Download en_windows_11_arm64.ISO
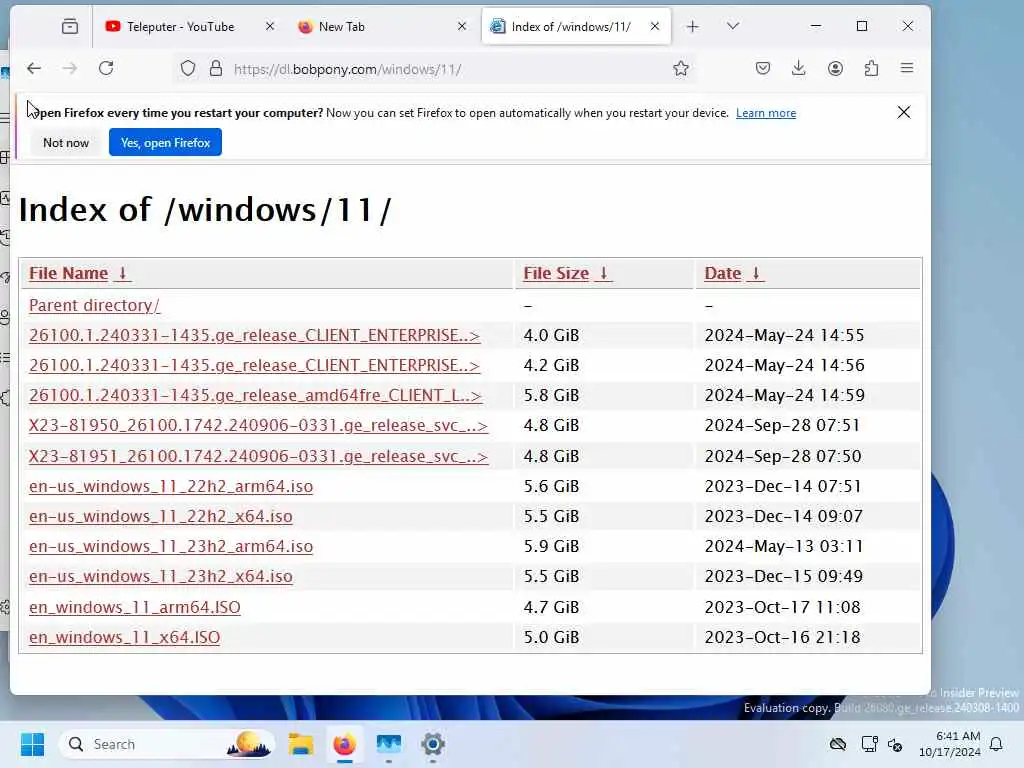 (x=135, y=607)
